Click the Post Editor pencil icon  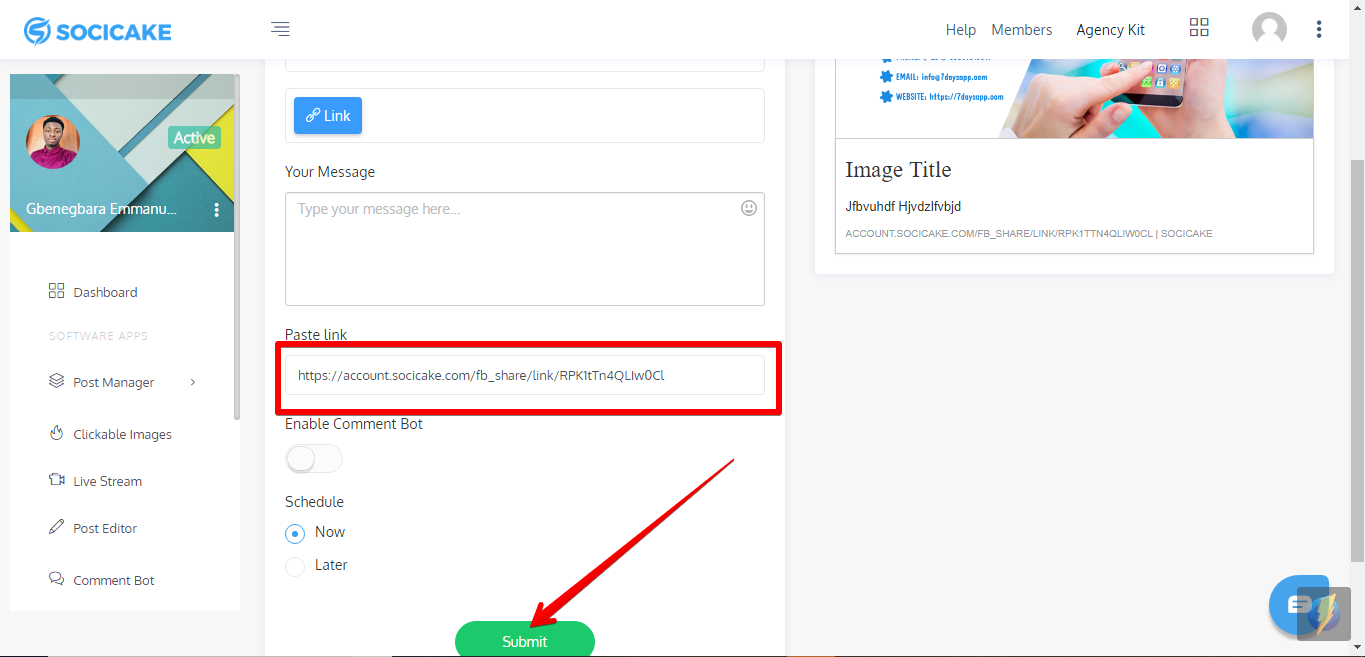(56, 527)
